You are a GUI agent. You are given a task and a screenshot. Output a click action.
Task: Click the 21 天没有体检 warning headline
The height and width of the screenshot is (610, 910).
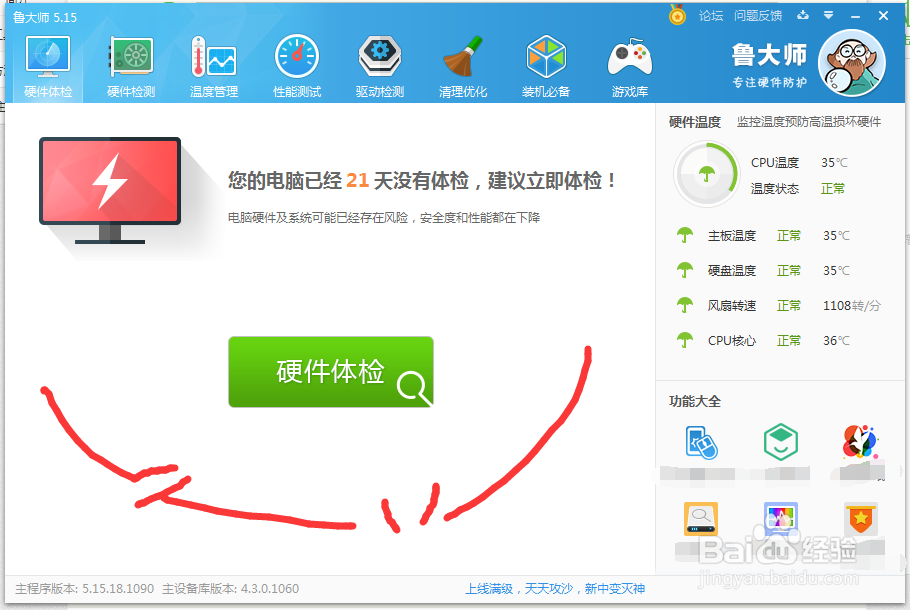(x=422, y=181)
